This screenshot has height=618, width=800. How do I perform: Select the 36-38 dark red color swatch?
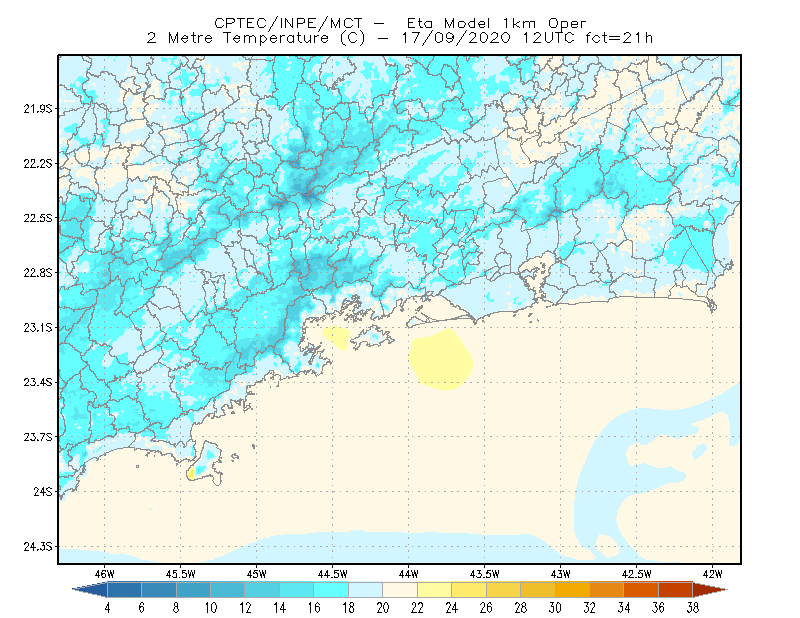[676, 590]
